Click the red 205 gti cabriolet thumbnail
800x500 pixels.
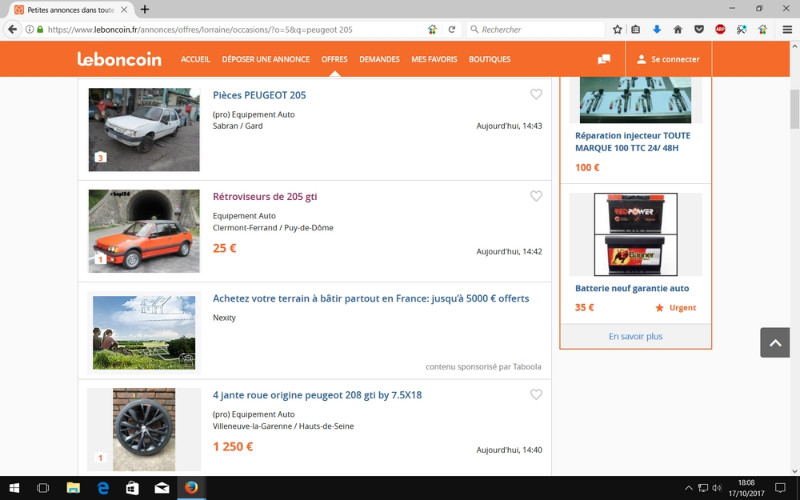(144, 231)
